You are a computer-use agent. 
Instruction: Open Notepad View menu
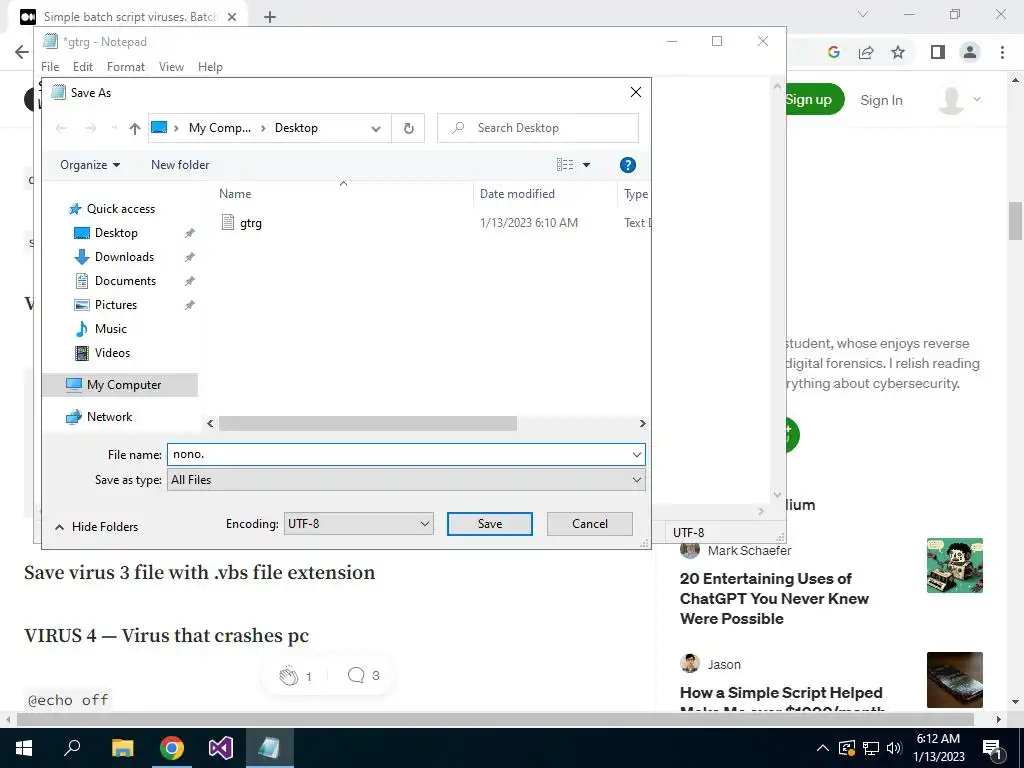tap(171, 67)
